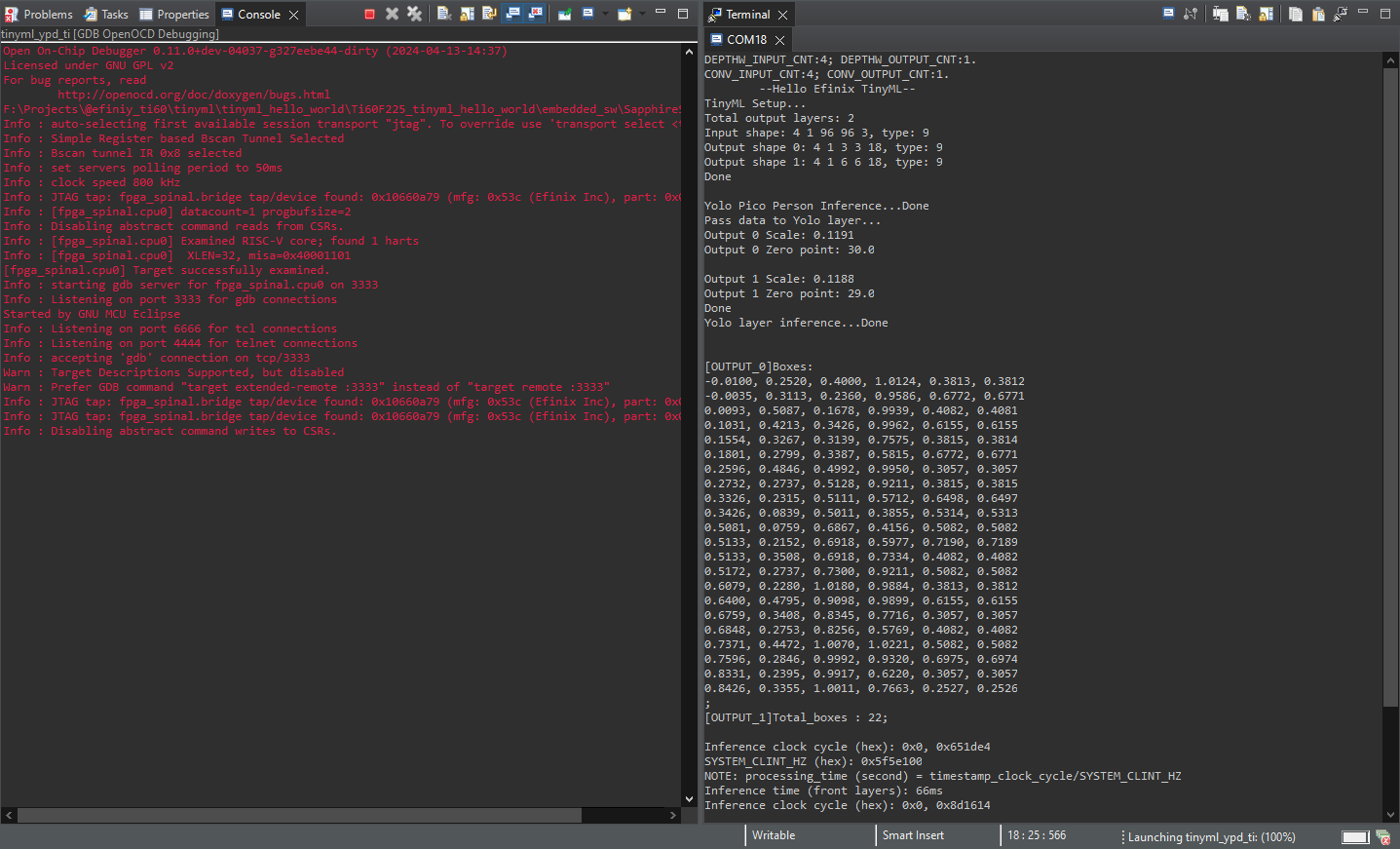This screenshot has width=1400, height=849.
Task: Click the Console horizontal scrollbar thumb
Action: click(x=300, y=815)
